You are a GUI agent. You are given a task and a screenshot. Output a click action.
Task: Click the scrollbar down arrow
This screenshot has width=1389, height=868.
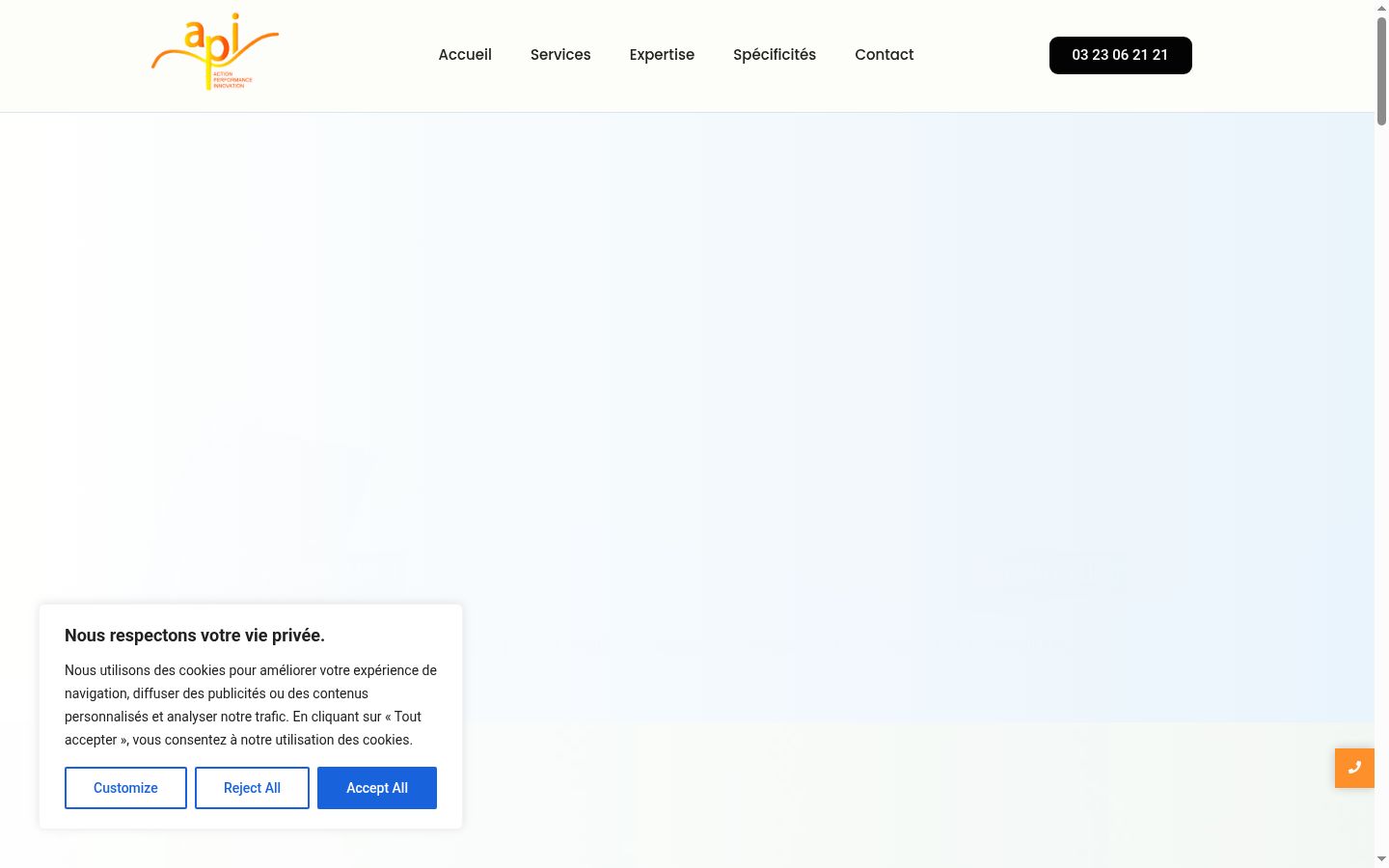pos(1381,859)
